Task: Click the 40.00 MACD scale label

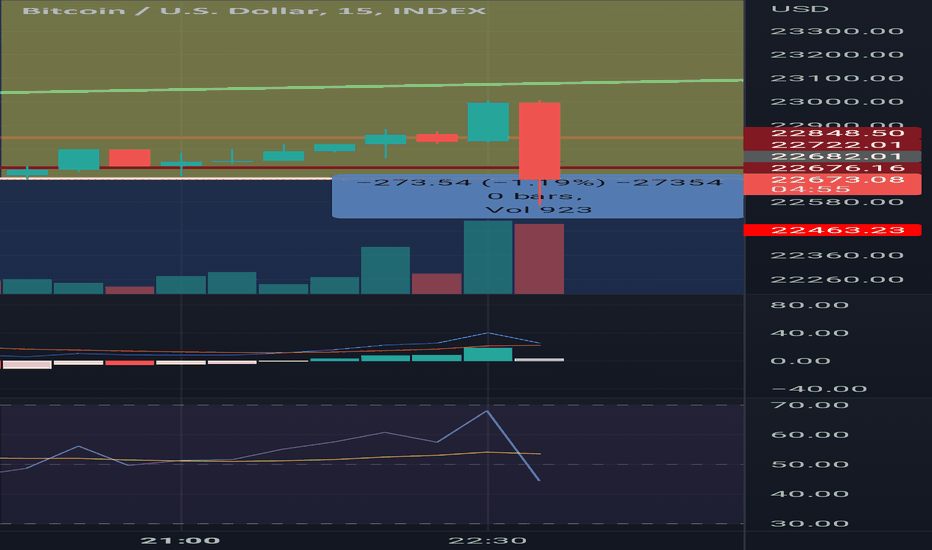Action: coord(810,333)
